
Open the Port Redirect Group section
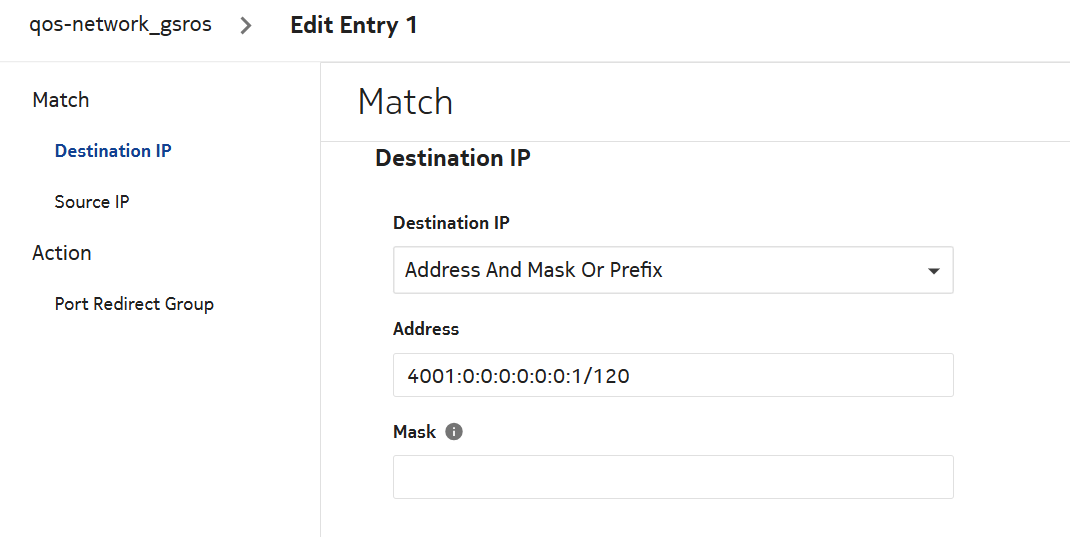coord(134,304)
